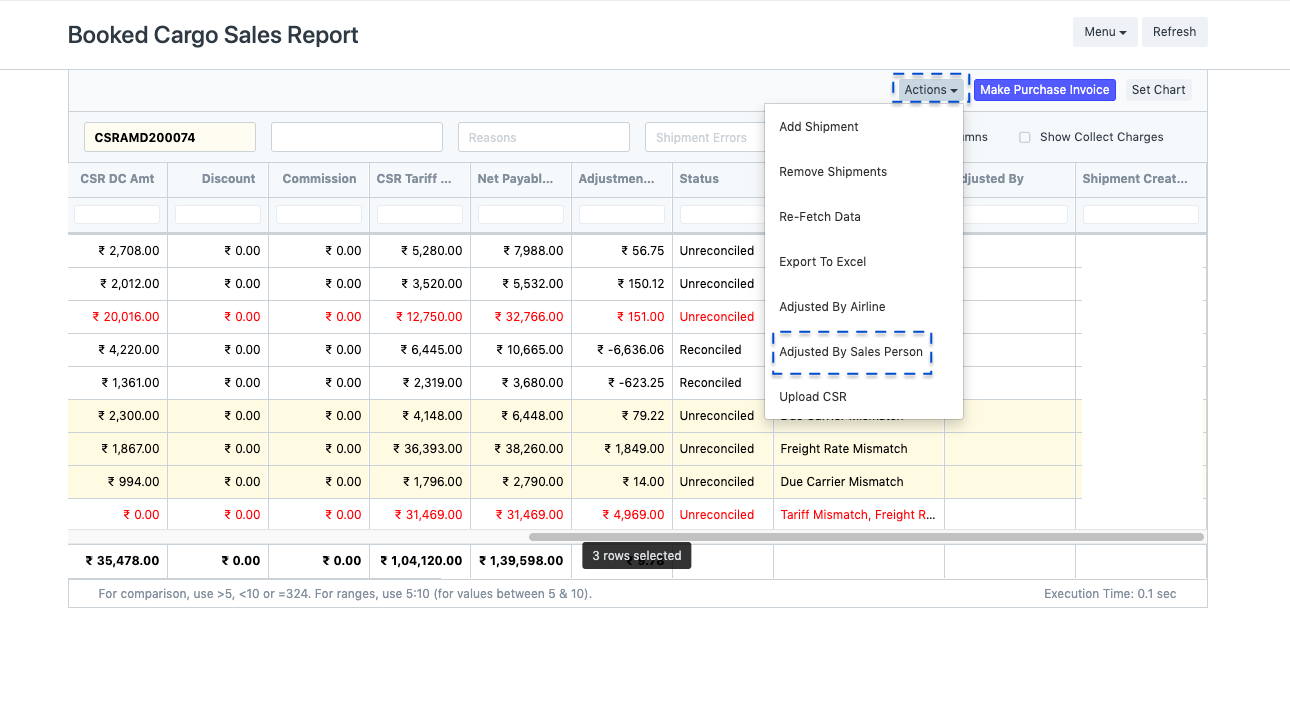This screenshot has height=718, width=1290.
Task: Click filter box under Commission
Action: 319,215
